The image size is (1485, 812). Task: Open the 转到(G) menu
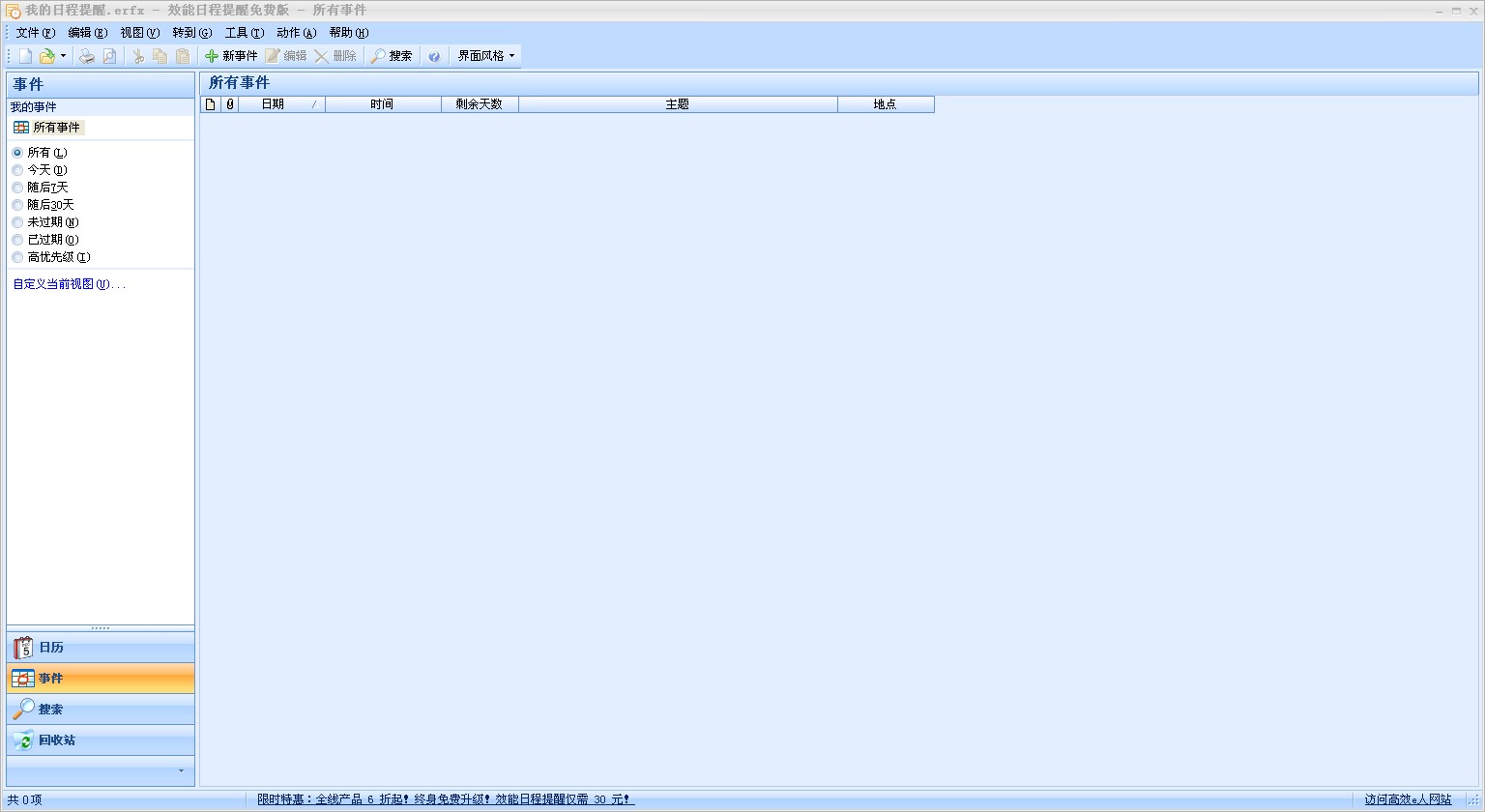point(192,33)
